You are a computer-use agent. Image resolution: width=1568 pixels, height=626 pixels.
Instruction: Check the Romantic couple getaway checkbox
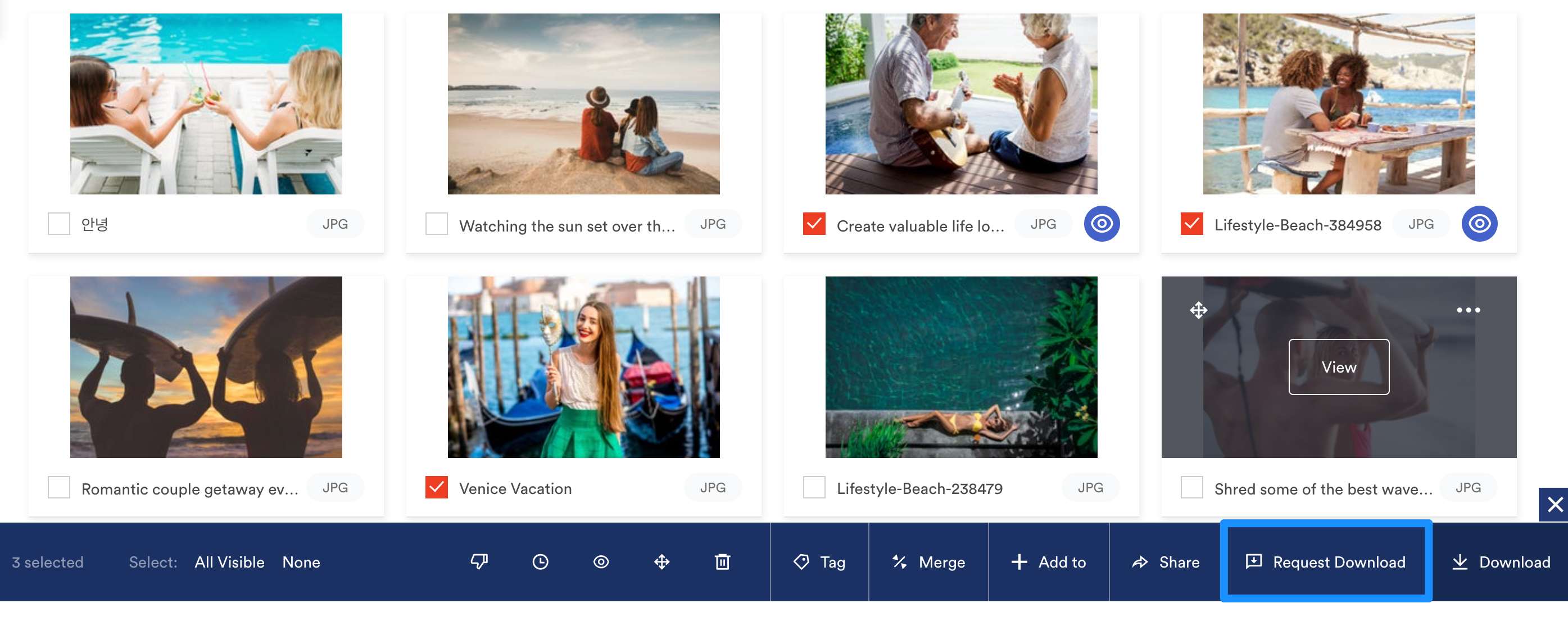[59, 487]
